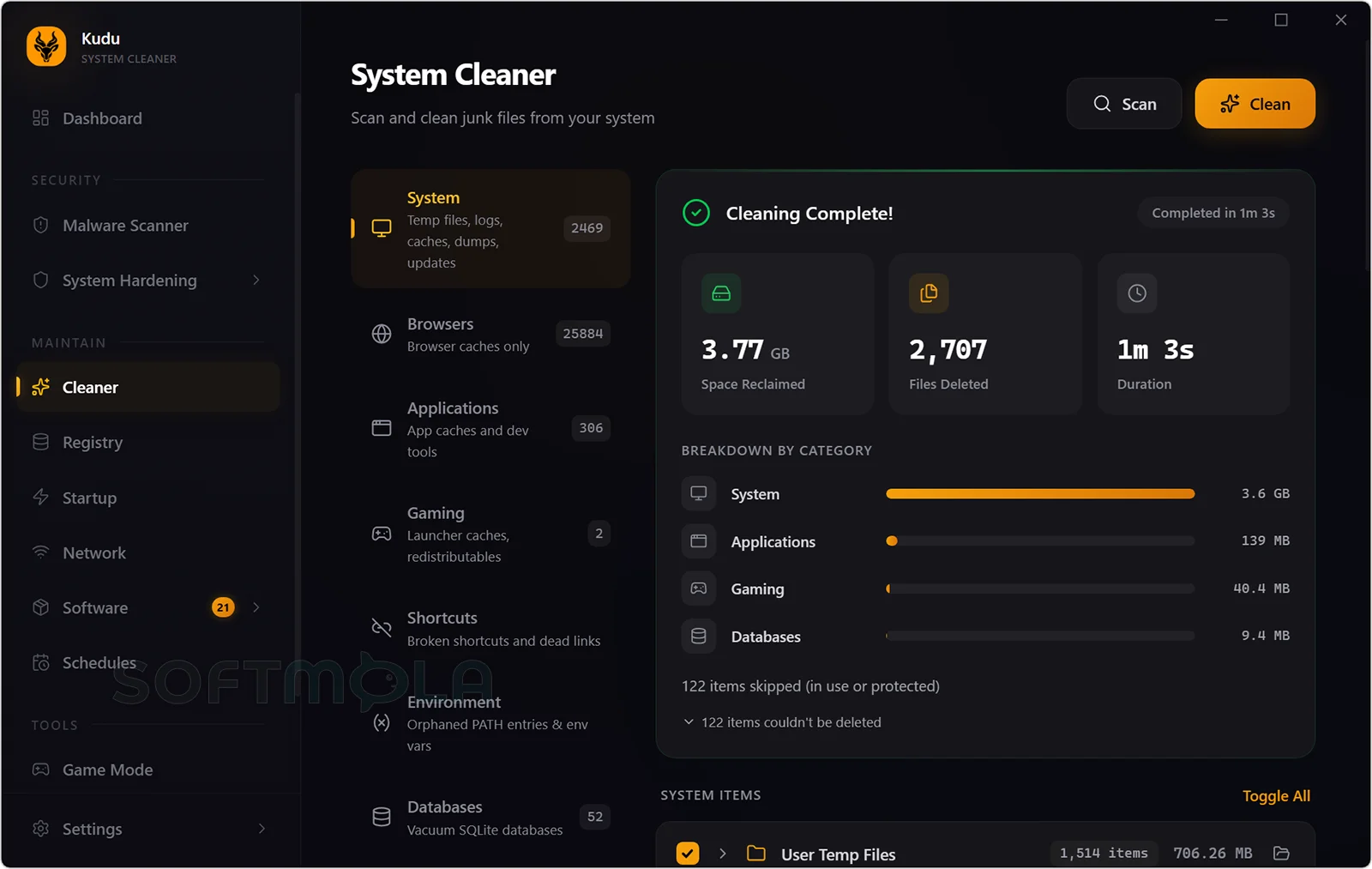Screen dimensions: 1372x869
Task: Expand the Settings submenu chevron
Action: pyautogui.click(x=262, y=829)
